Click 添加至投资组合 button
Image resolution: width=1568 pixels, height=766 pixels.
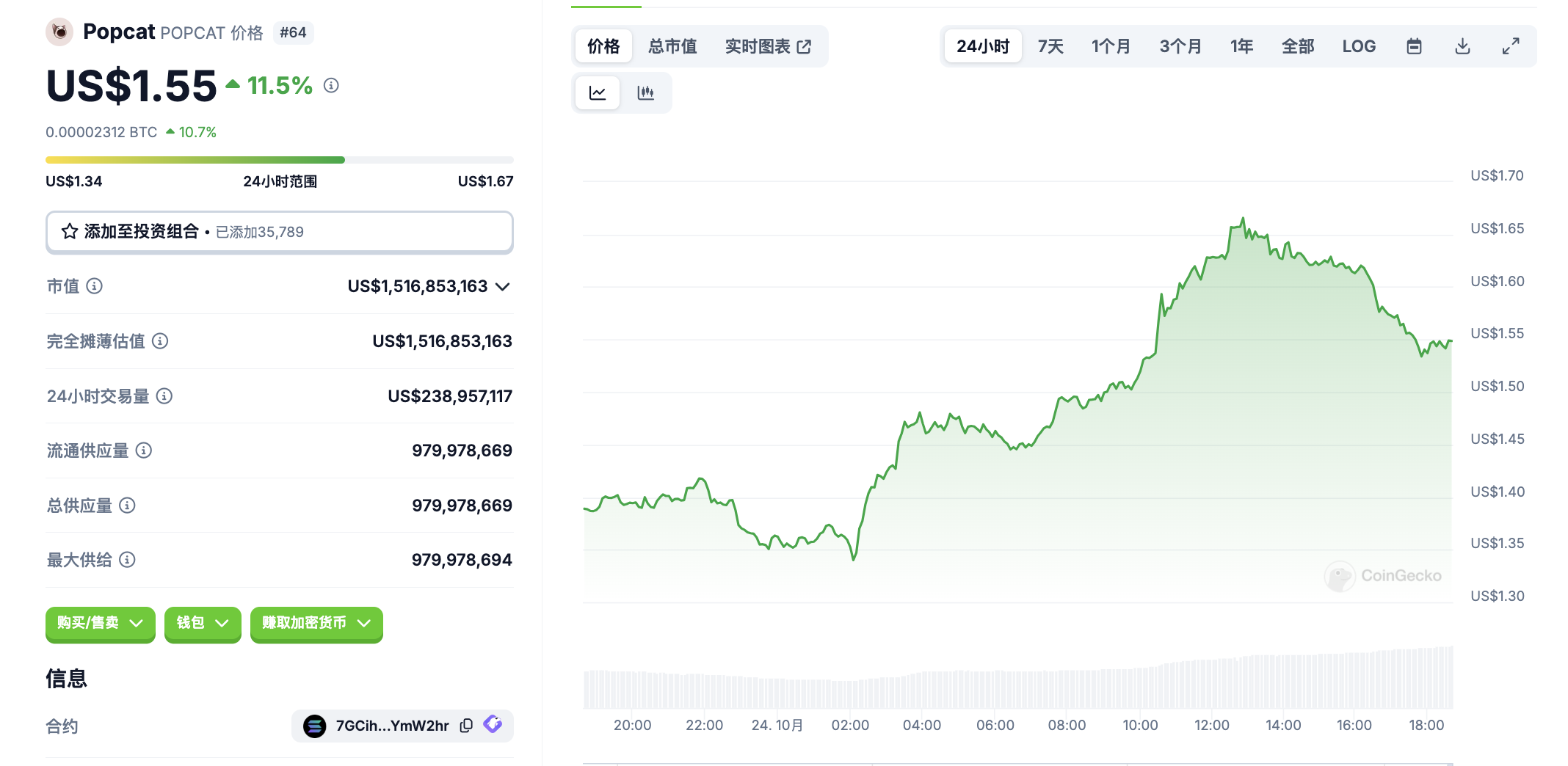point(279,232)
